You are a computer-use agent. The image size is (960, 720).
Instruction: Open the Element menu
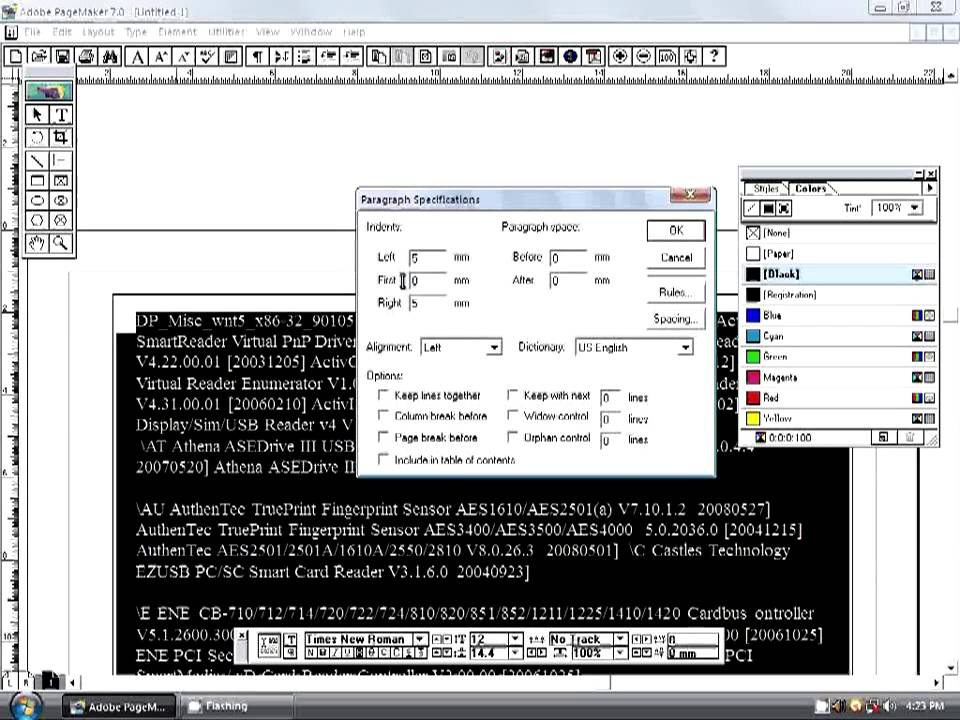coord(178,32)
